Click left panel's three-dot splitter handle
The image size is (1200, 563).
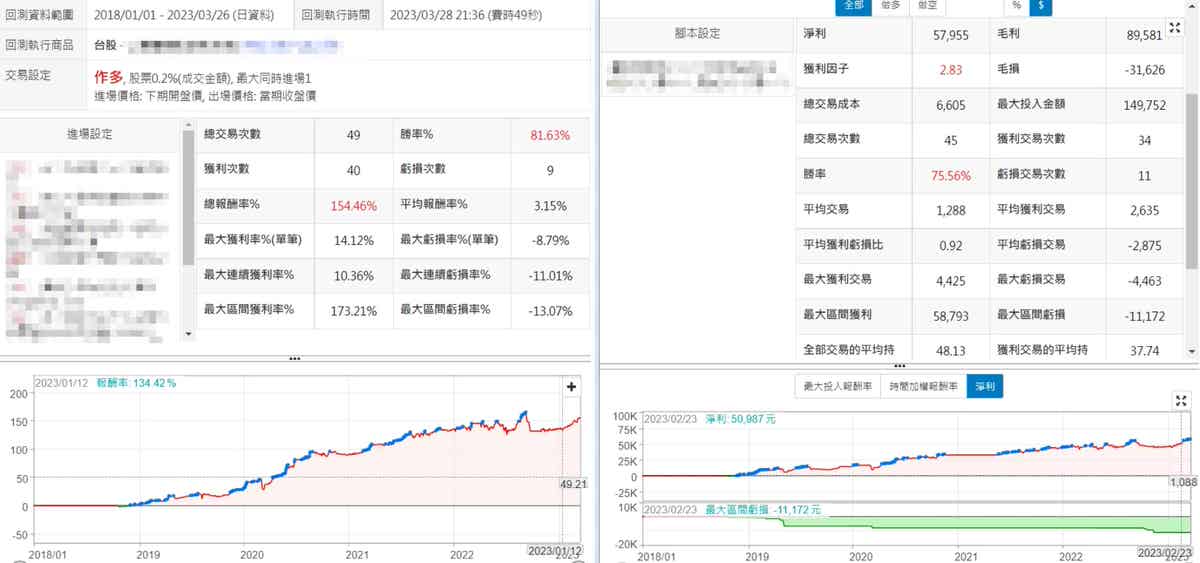click(x=294, y=358)
